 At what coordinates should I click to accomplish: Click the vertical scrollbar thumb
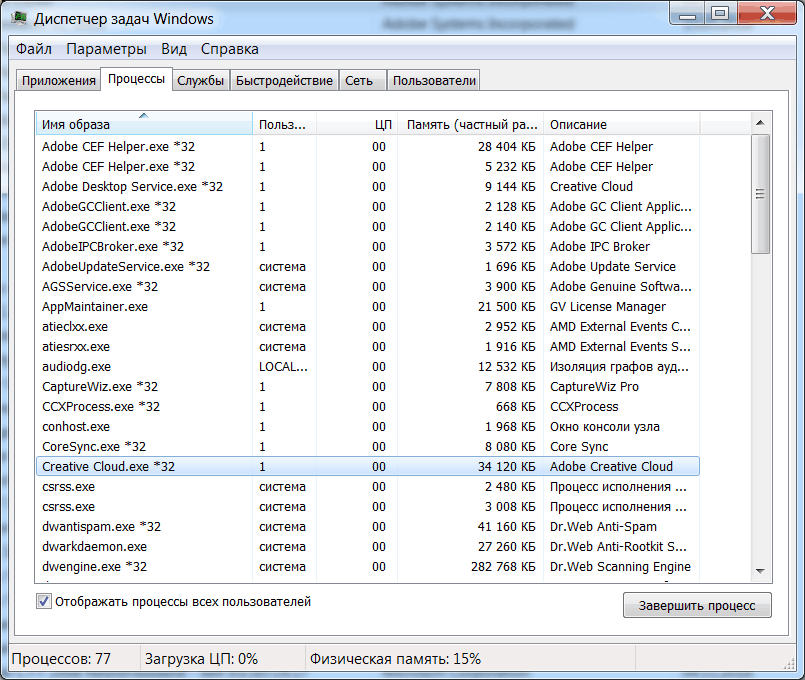point(760,194)
